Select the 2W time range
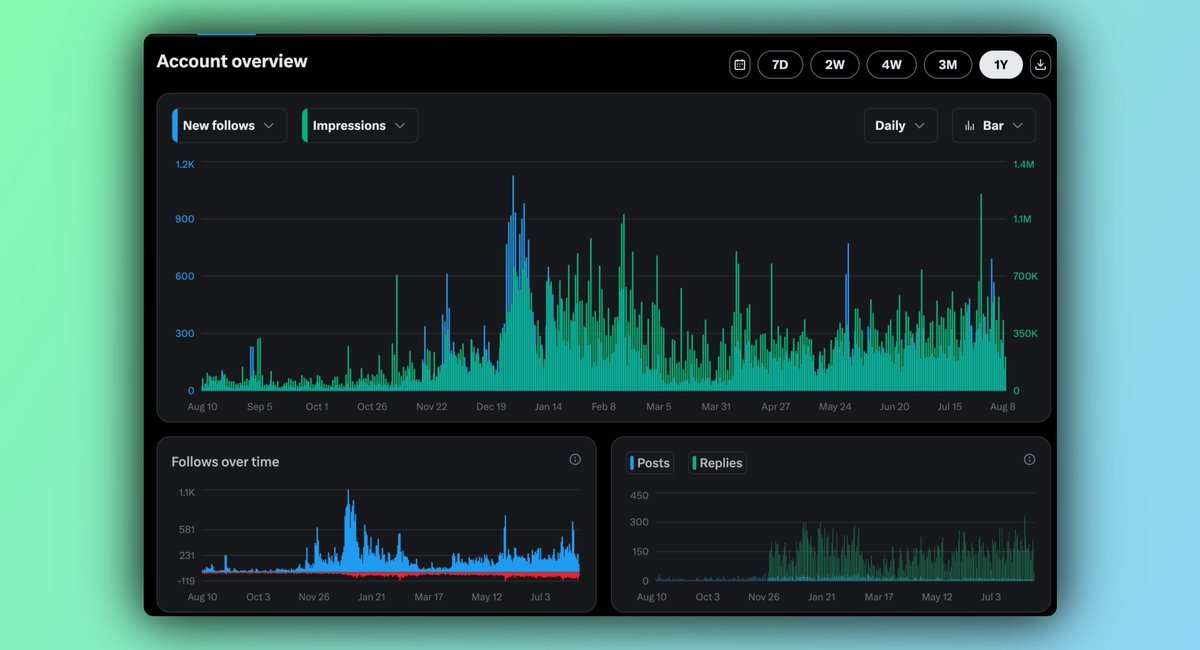This screenshot has height=650, width=1200. (x=835, y=65)
